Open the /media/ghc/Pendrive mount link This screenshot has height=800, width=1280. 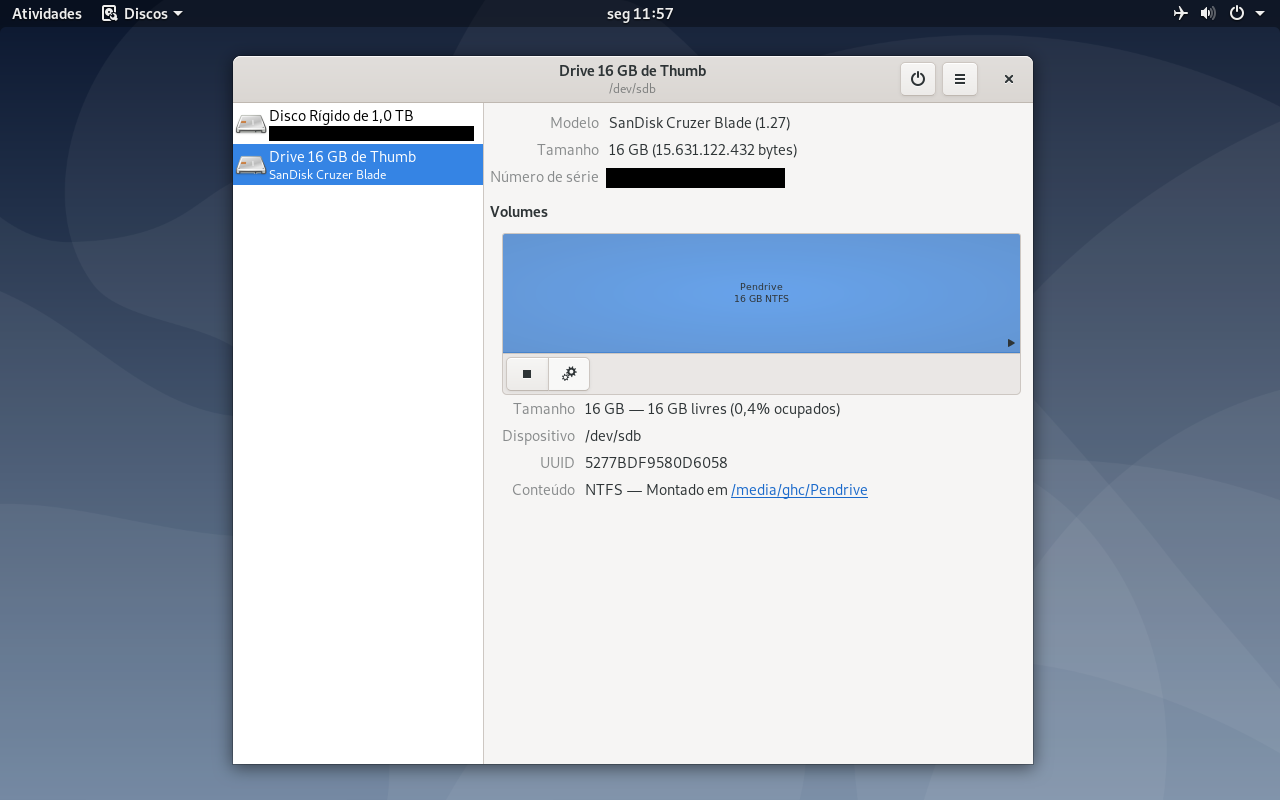pyautogui.click(x=799, y=490)
